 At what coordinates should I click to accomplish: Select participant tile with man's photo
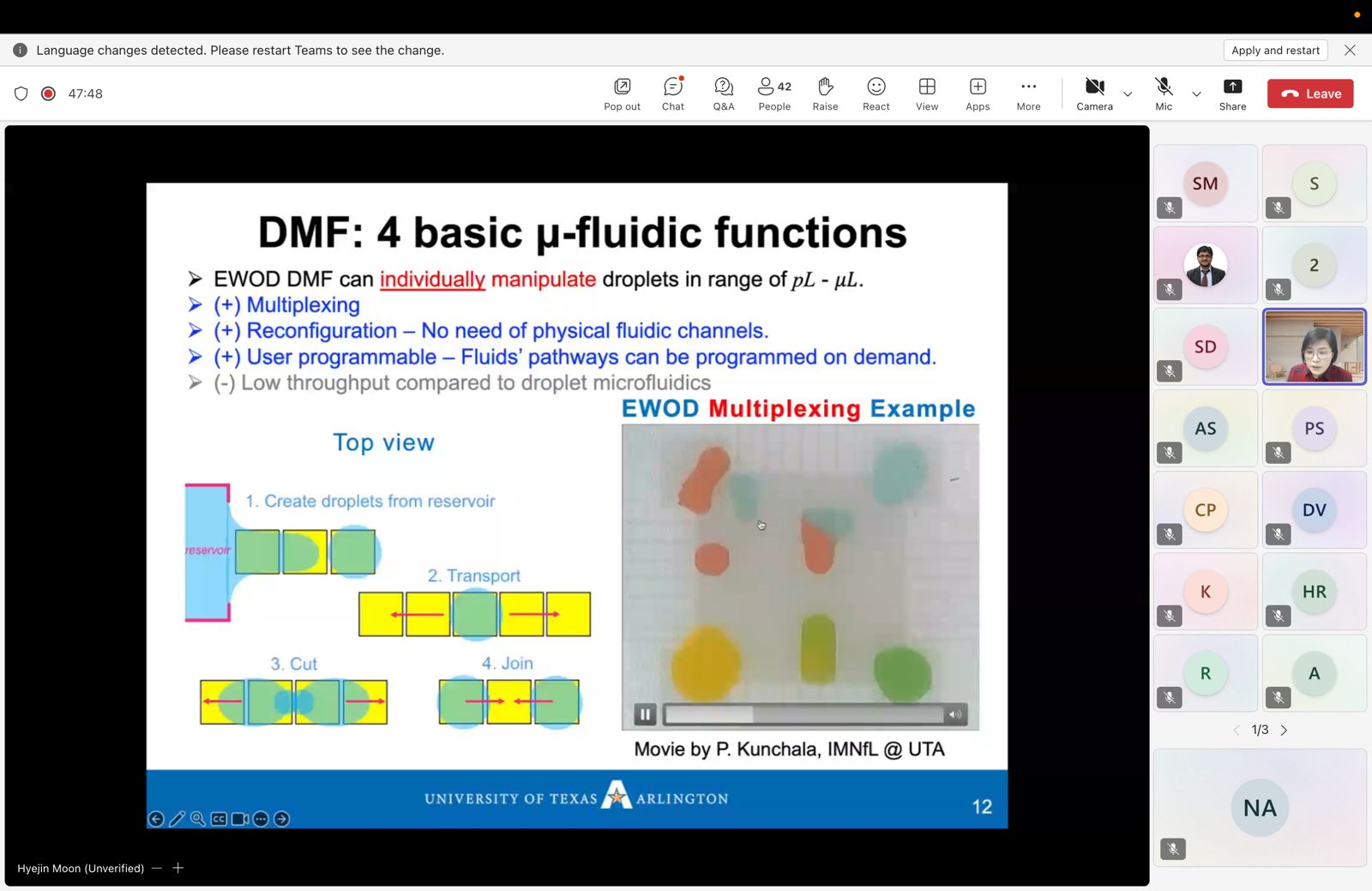(x=1205, y=265)
